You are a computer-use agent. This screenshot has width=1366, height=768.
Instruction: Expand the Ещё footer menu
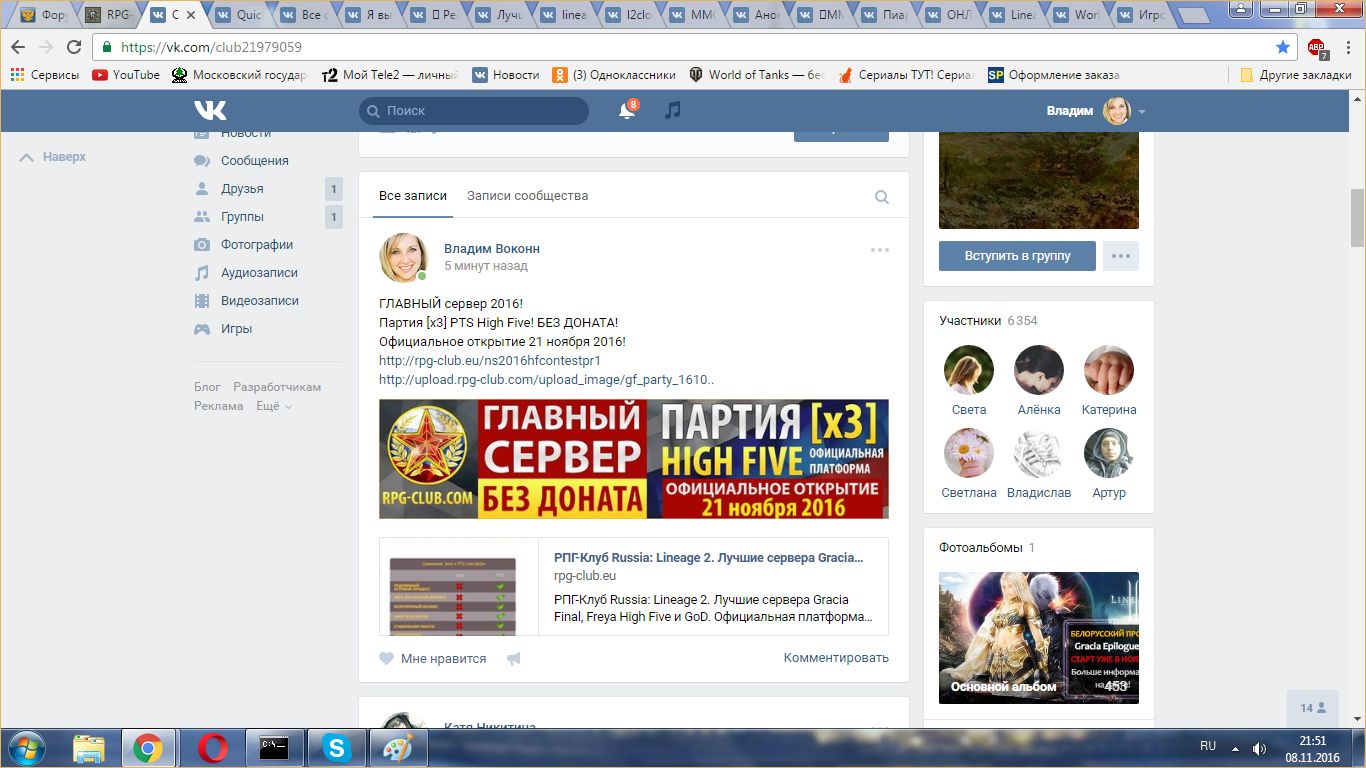click(x=273, y=406)
